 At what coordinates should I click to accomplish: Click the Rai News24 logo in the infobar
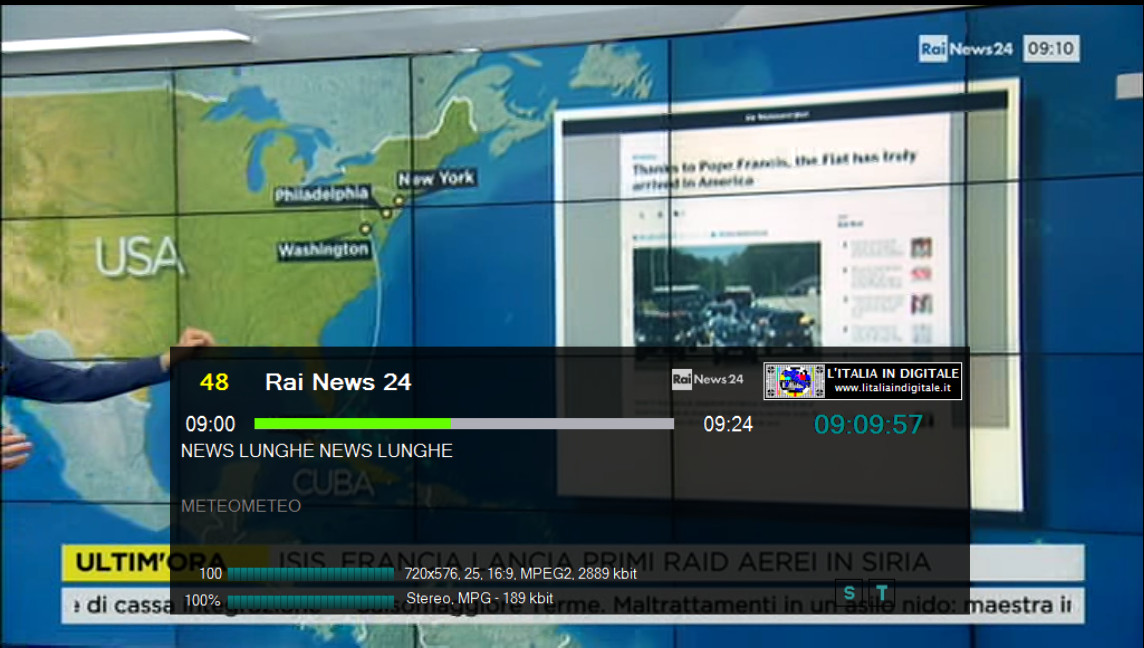point(708,379)
